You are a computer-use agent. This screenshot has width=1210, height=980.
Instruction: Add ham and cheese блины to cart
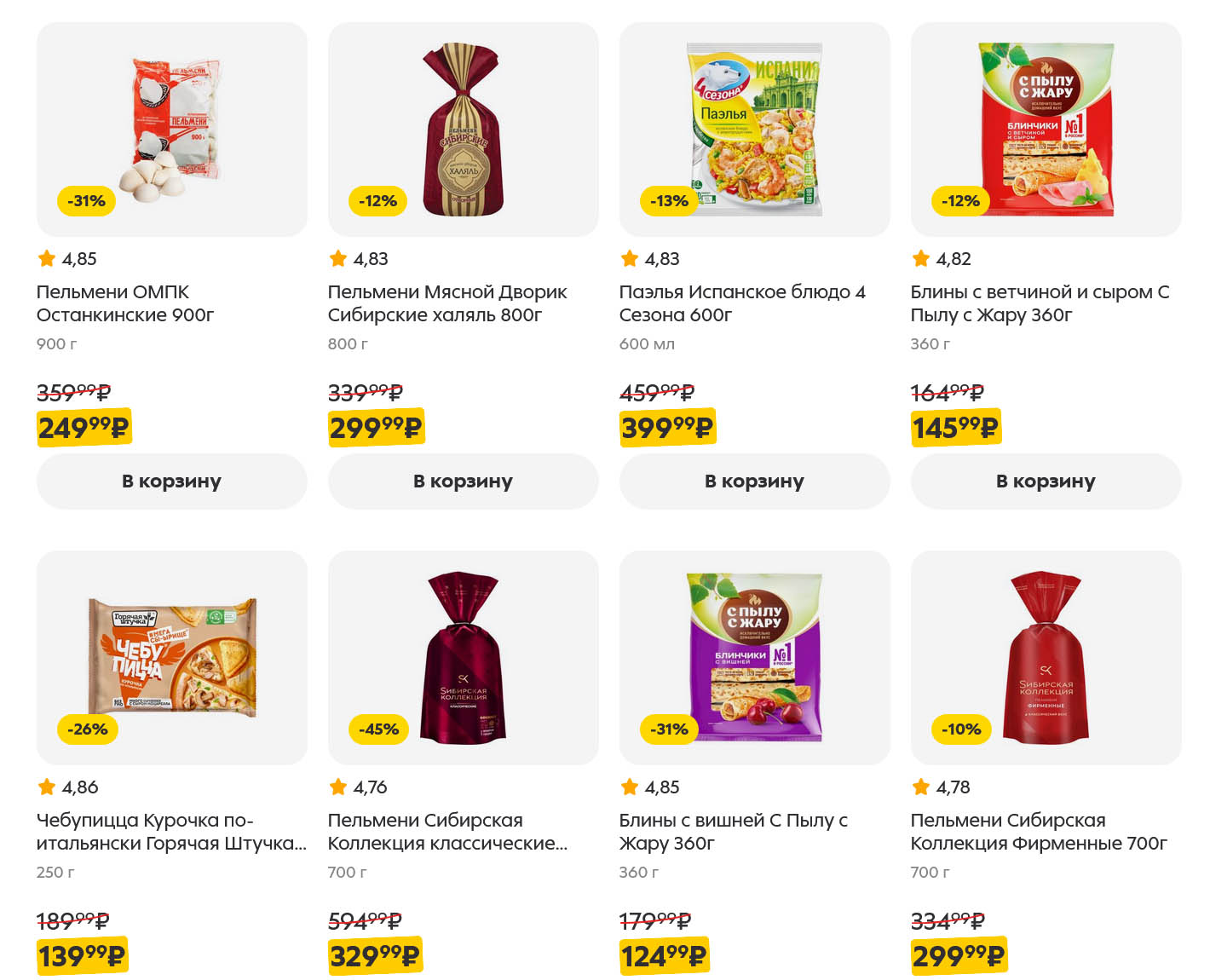(1046, 481)
